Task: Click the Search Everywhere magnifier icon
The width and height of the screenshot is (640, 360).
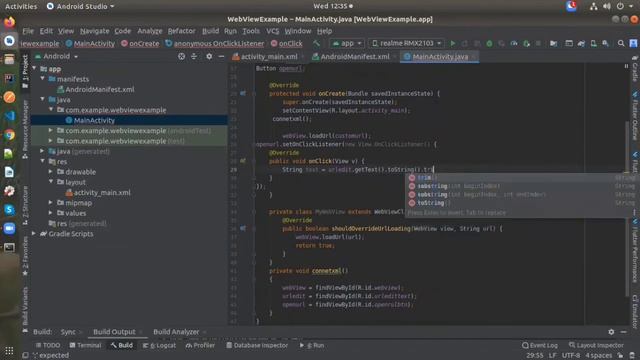Action: pyautogui.click(x=621, y=43)
